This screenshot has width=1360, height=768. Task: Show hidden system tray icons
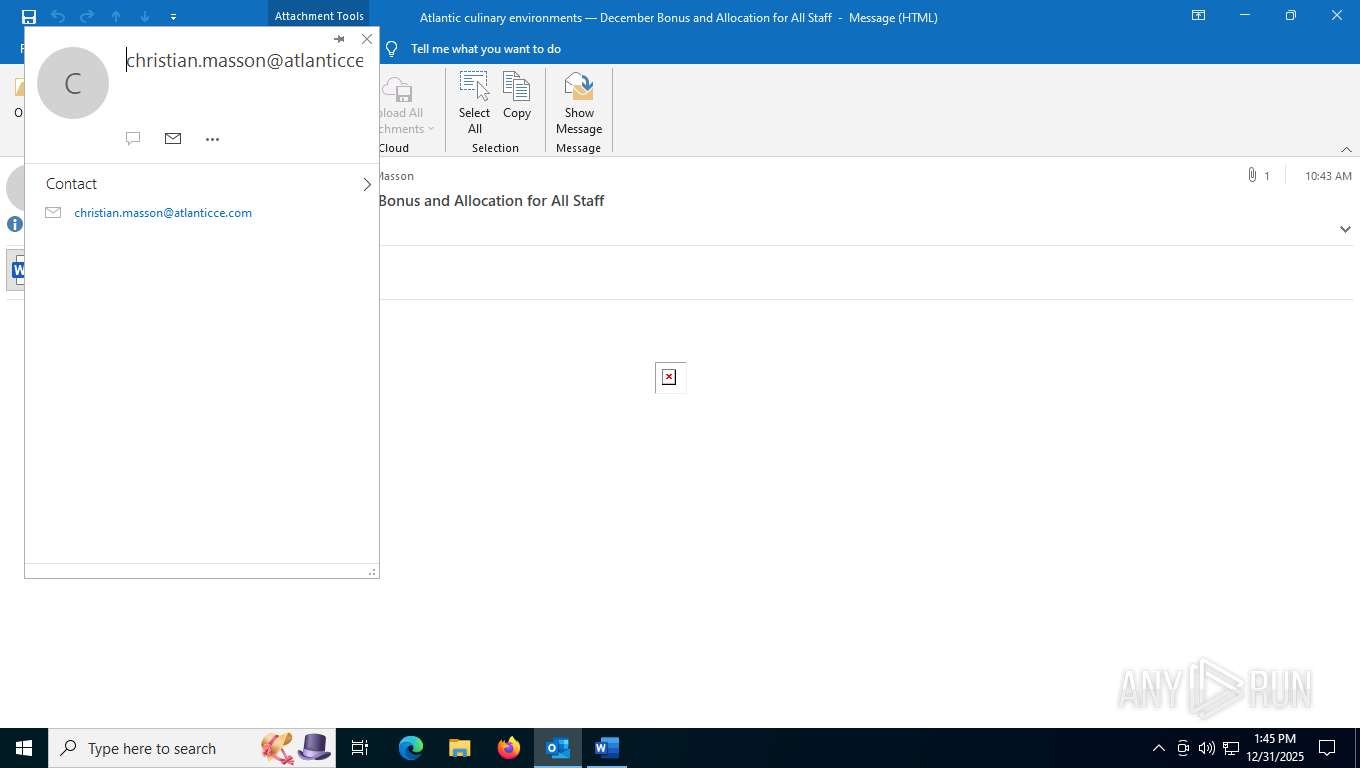1159,748
